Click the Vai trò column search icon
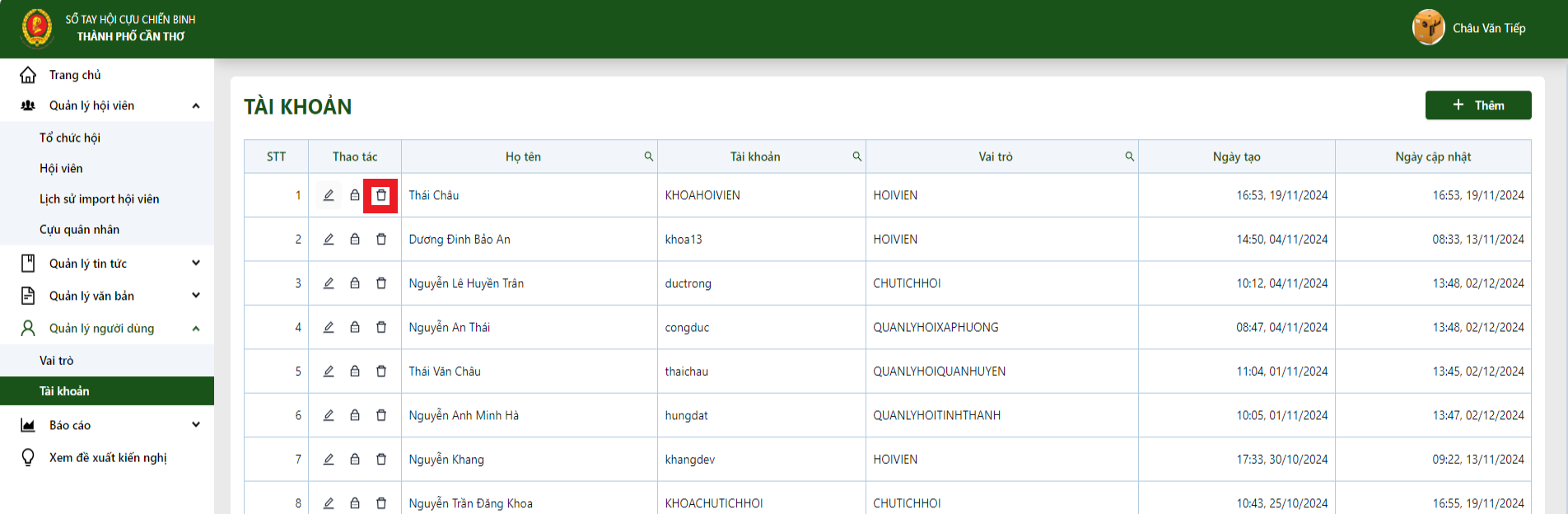This screenshot has height=514, width=1568. point(1130,157)
